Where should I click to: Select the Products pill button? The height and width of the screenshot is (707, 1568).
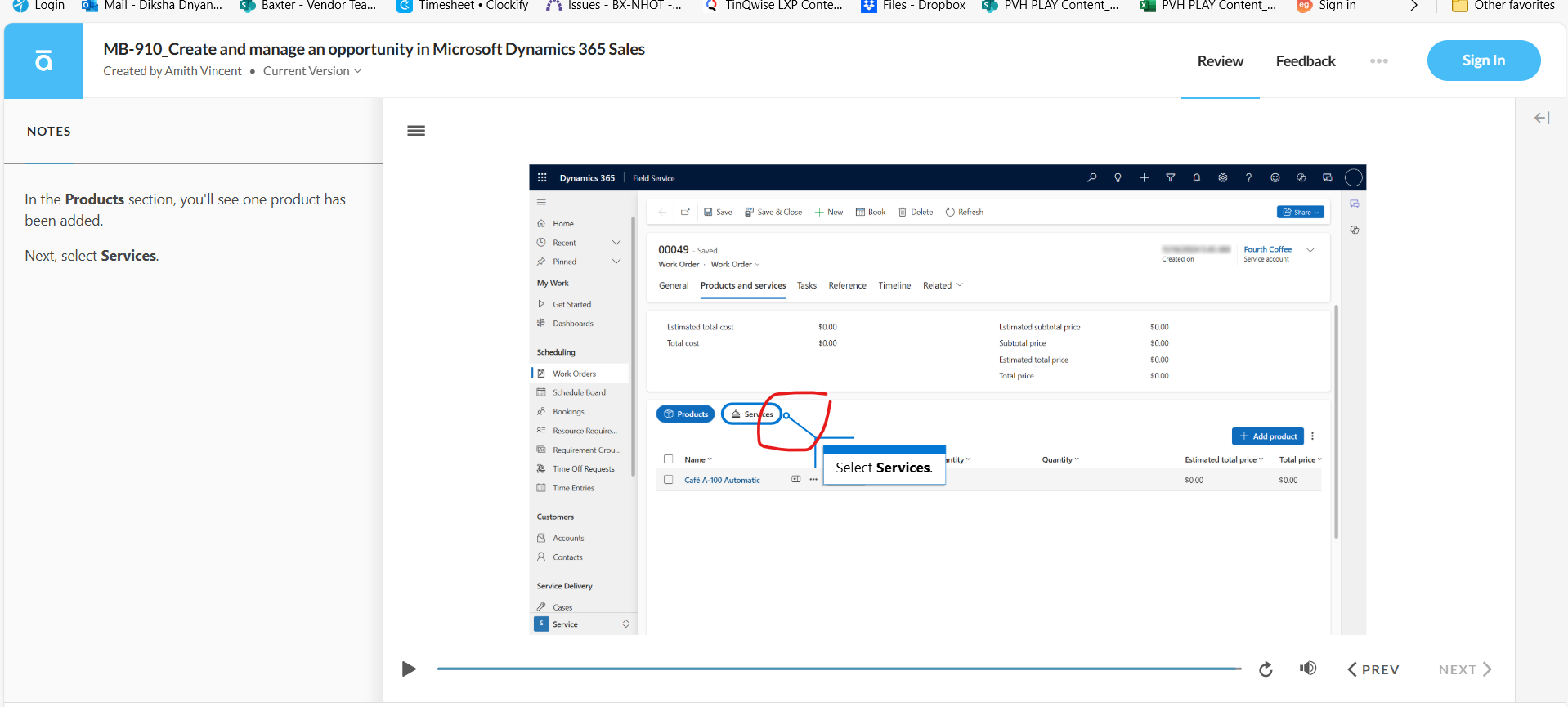685,414
